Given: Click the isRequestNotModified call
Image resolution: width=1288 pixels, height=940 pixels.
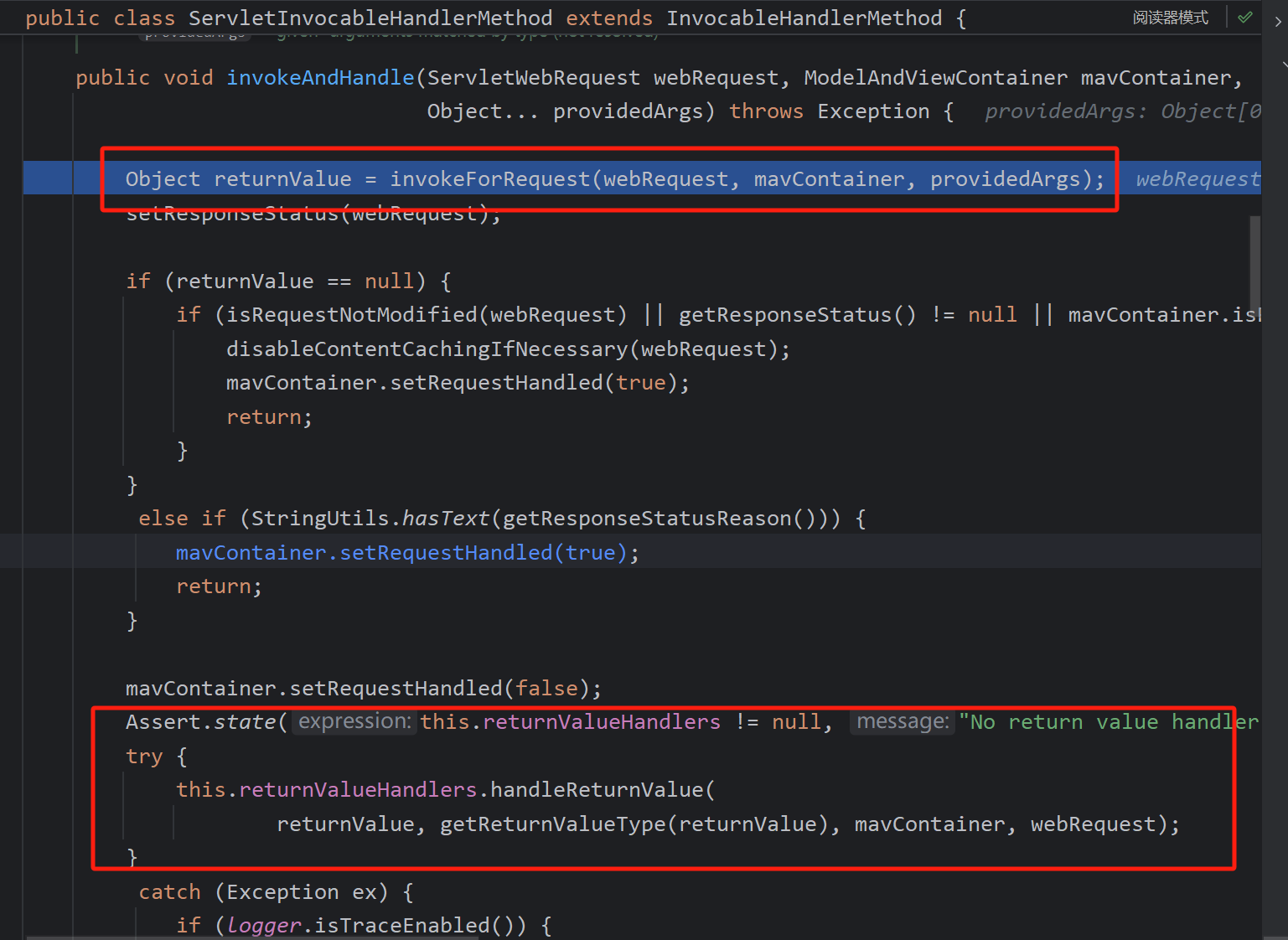Looking at the screenshot, I should (x=352, y=315).
